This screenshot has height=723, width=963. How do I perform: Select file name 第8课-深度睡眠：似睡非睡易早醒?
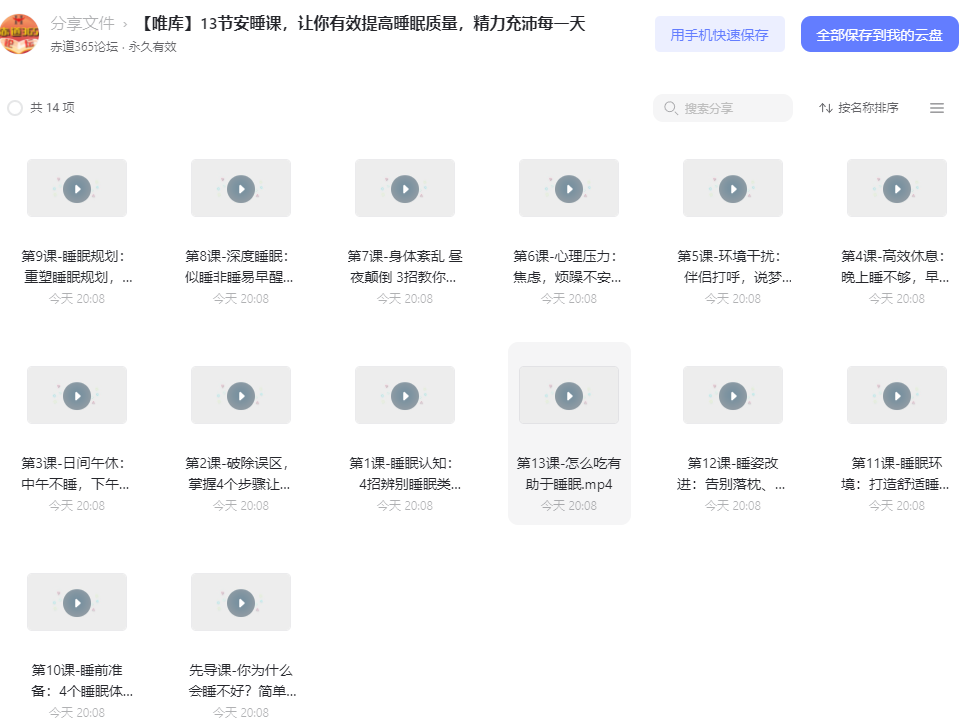[x=240, y=267]
